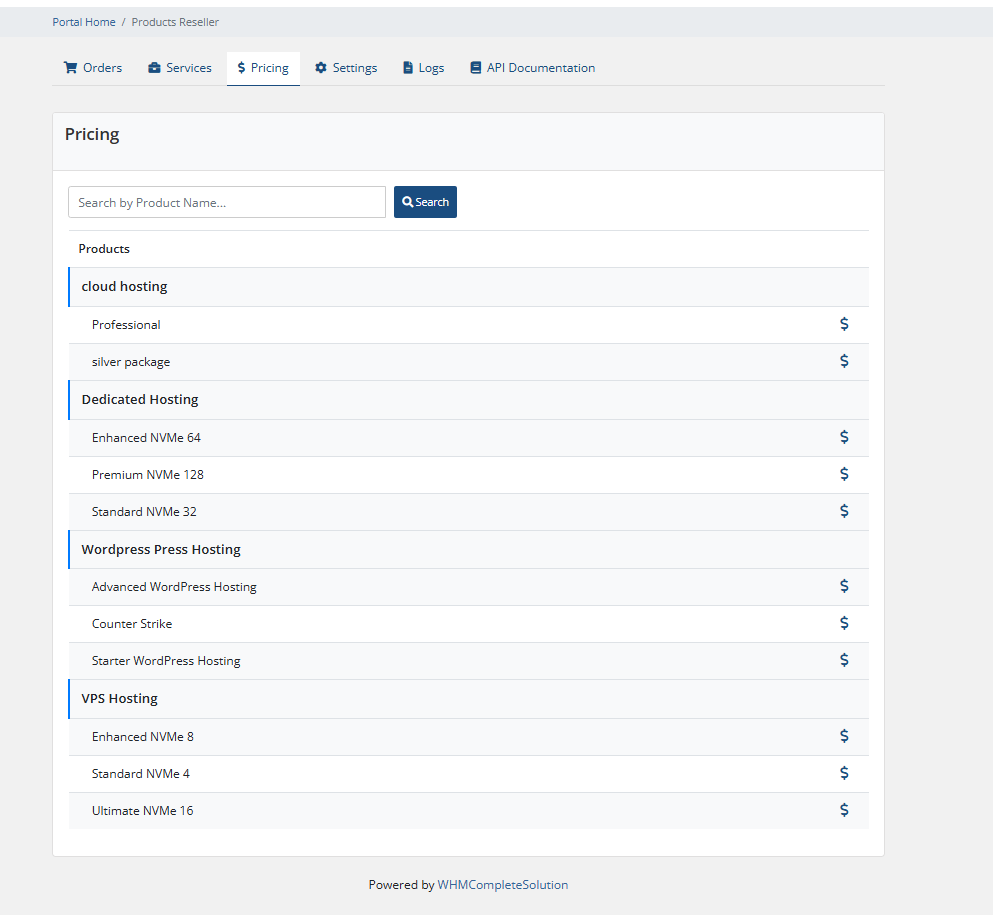Collapse the Dedicated Hosting group header
993x915 pixels.
139,399
